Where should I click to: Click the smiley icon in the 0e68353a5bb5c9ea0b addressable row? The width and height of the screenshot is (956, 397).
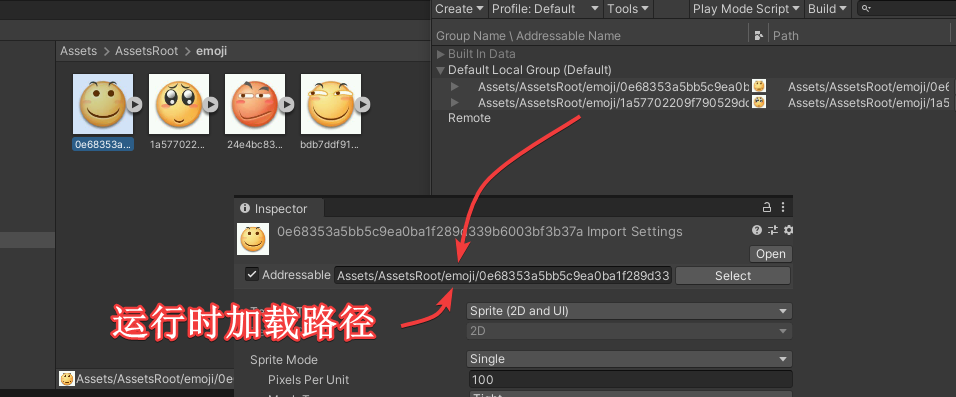(758, 86)
